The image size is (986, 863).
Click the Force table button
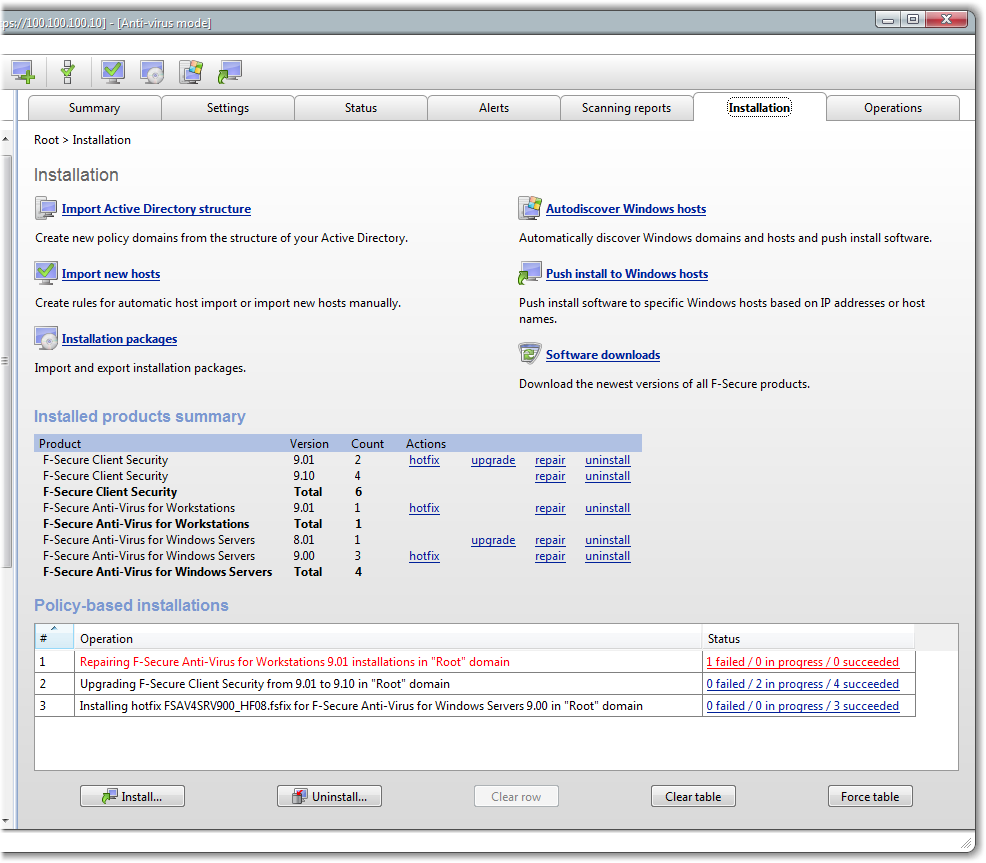pos(870,796)
